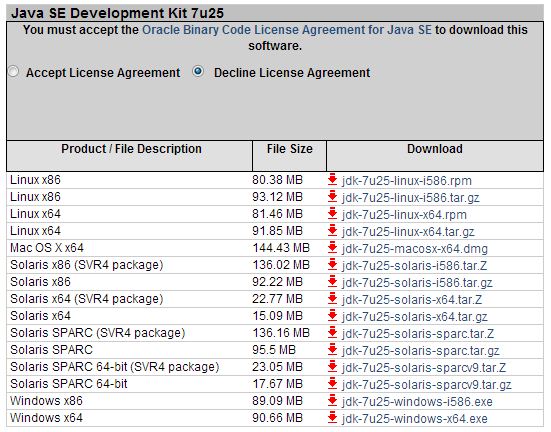The image size is (551, 432).
Task: Open the jdk-7u25-windows-x64.exe link
Action: 415,419
